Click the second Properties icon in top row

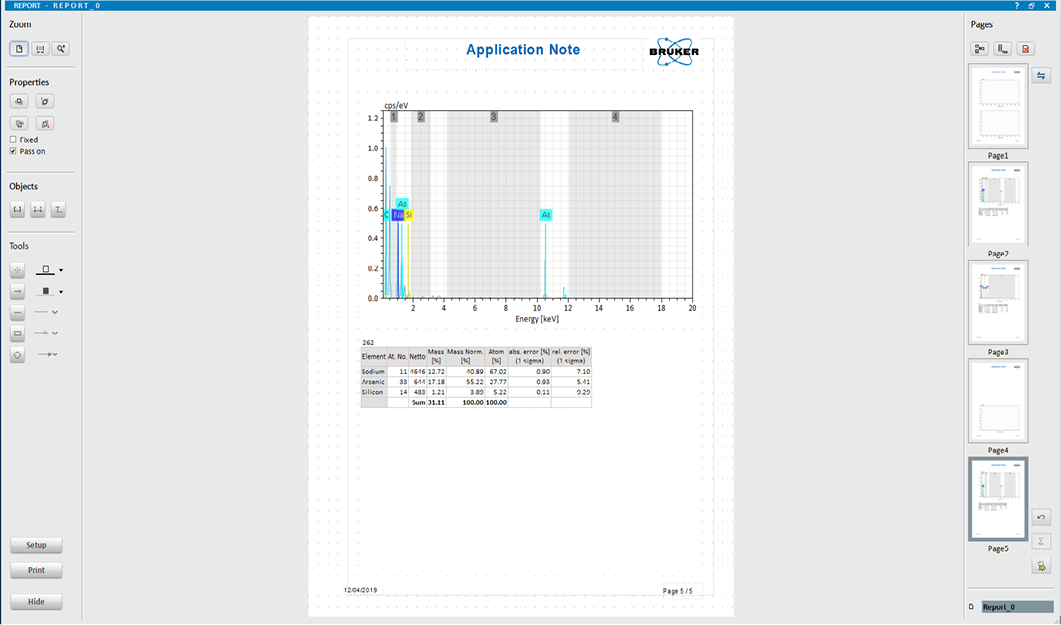(x=45, y=101)
